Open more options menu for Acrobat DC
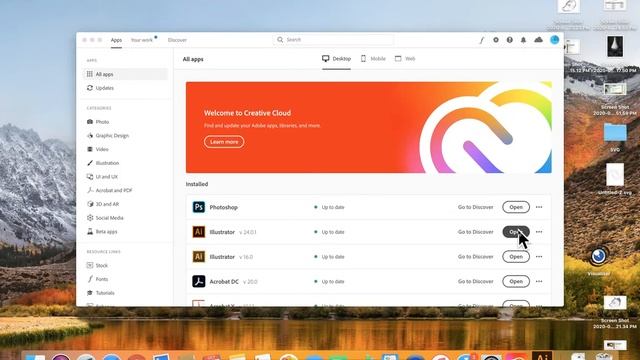640x360 pixels. click(x=539, y=281)
